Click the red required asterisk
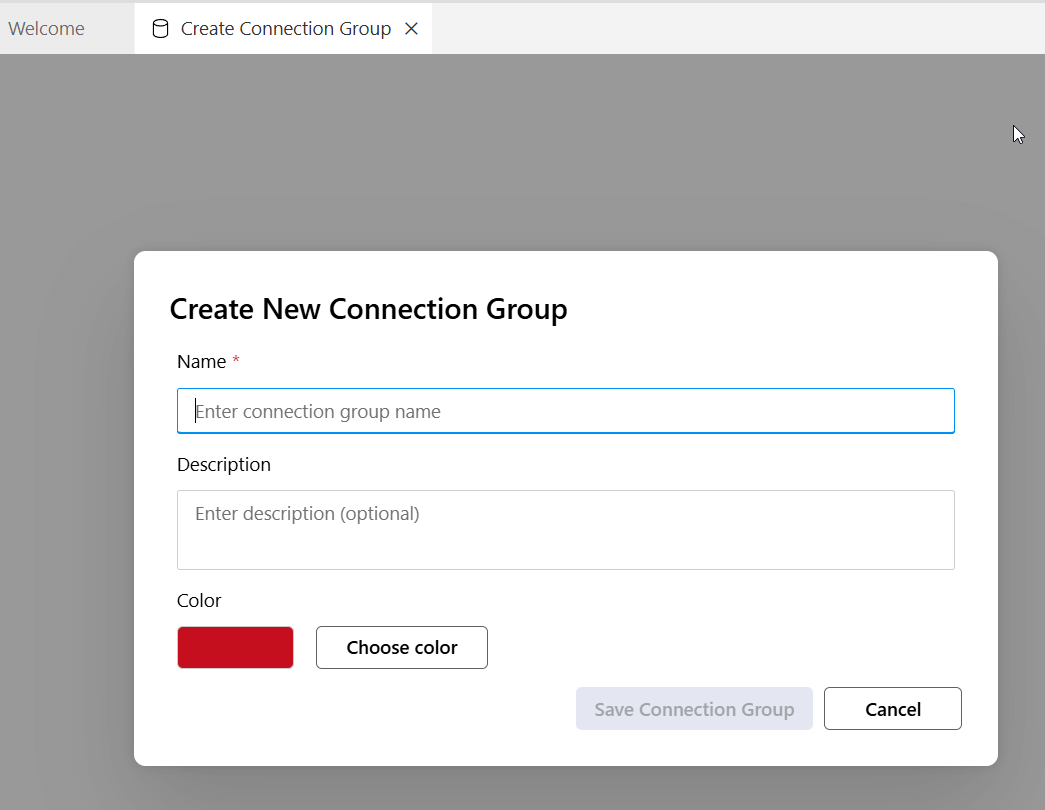 click(x=236, y=361)
